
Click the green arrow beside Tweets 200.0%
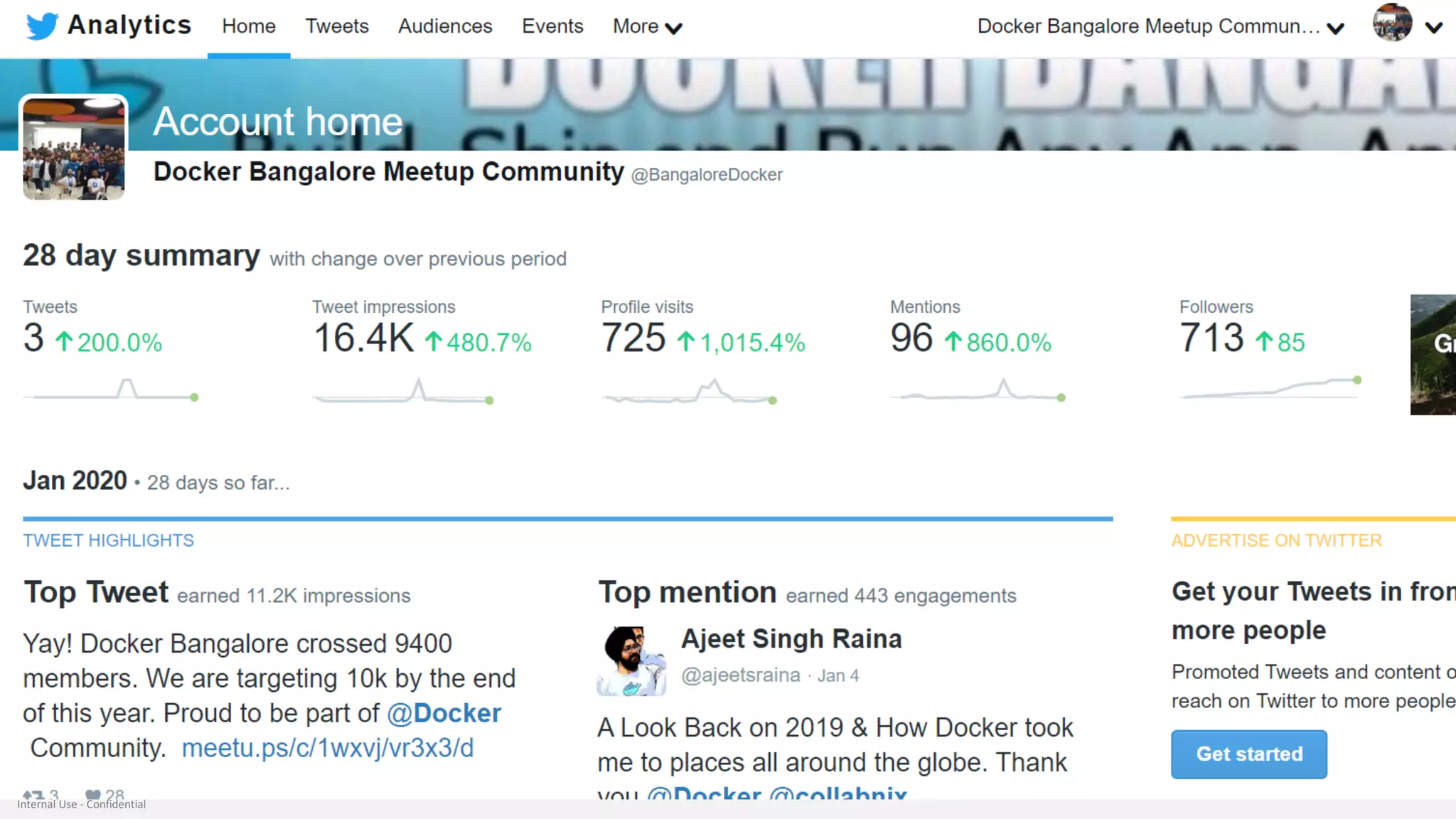coord(64,342)
